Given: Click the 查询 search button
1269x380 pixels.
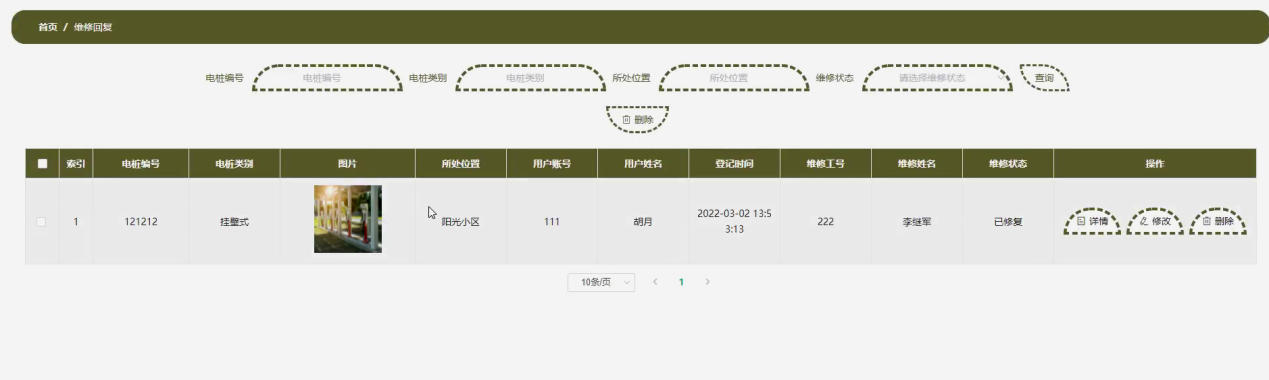Looking at the screenshot, I should coord(1044,78).
